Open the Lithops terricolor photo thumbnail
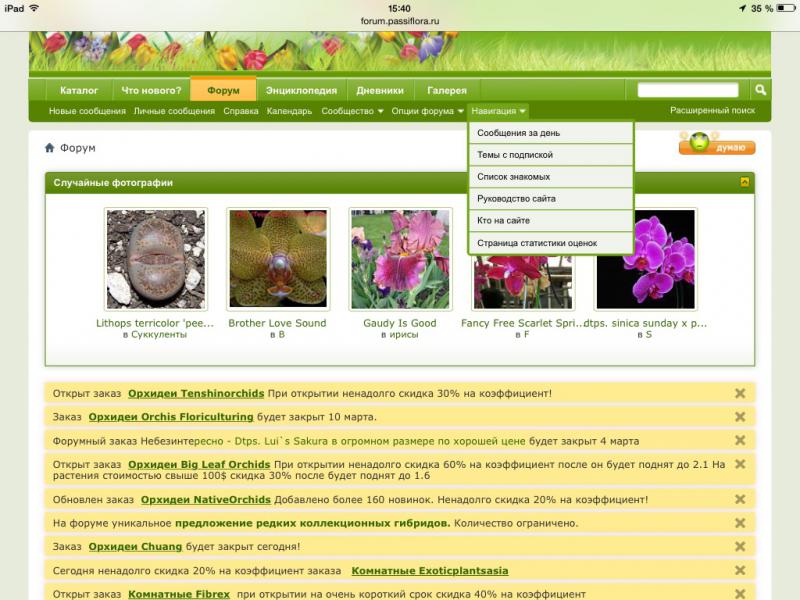The image size is (800, 600). 155,259
